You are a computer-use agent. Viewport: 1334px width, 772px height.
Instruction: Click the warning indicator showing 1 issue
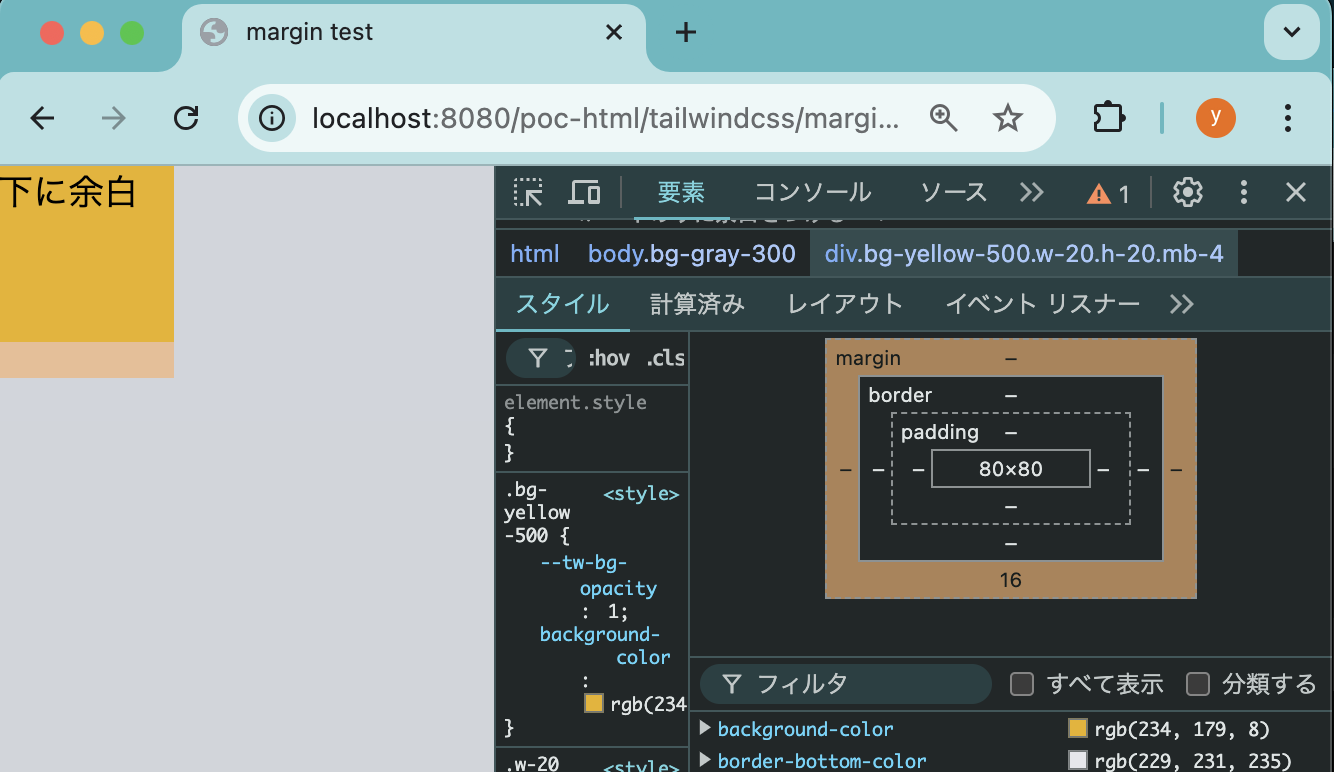[x=1107, y=192]
